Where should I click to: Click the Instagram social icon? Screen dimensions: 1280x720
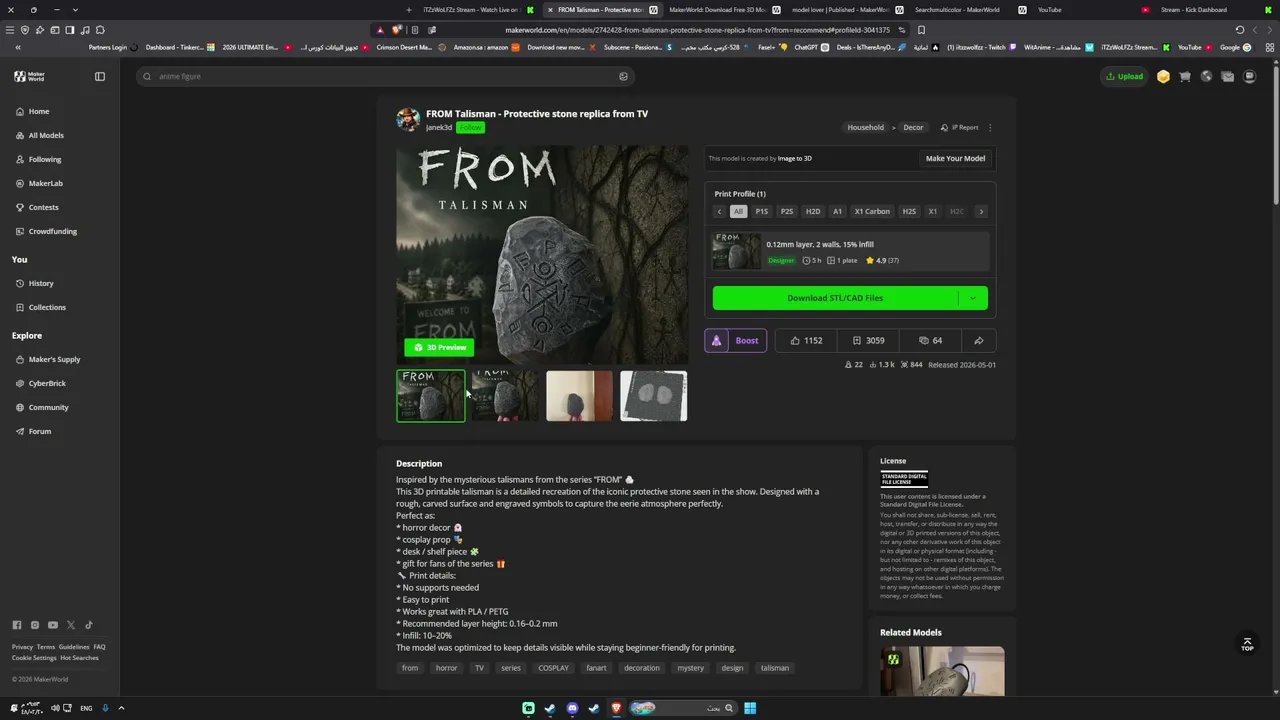click(35, 625)
